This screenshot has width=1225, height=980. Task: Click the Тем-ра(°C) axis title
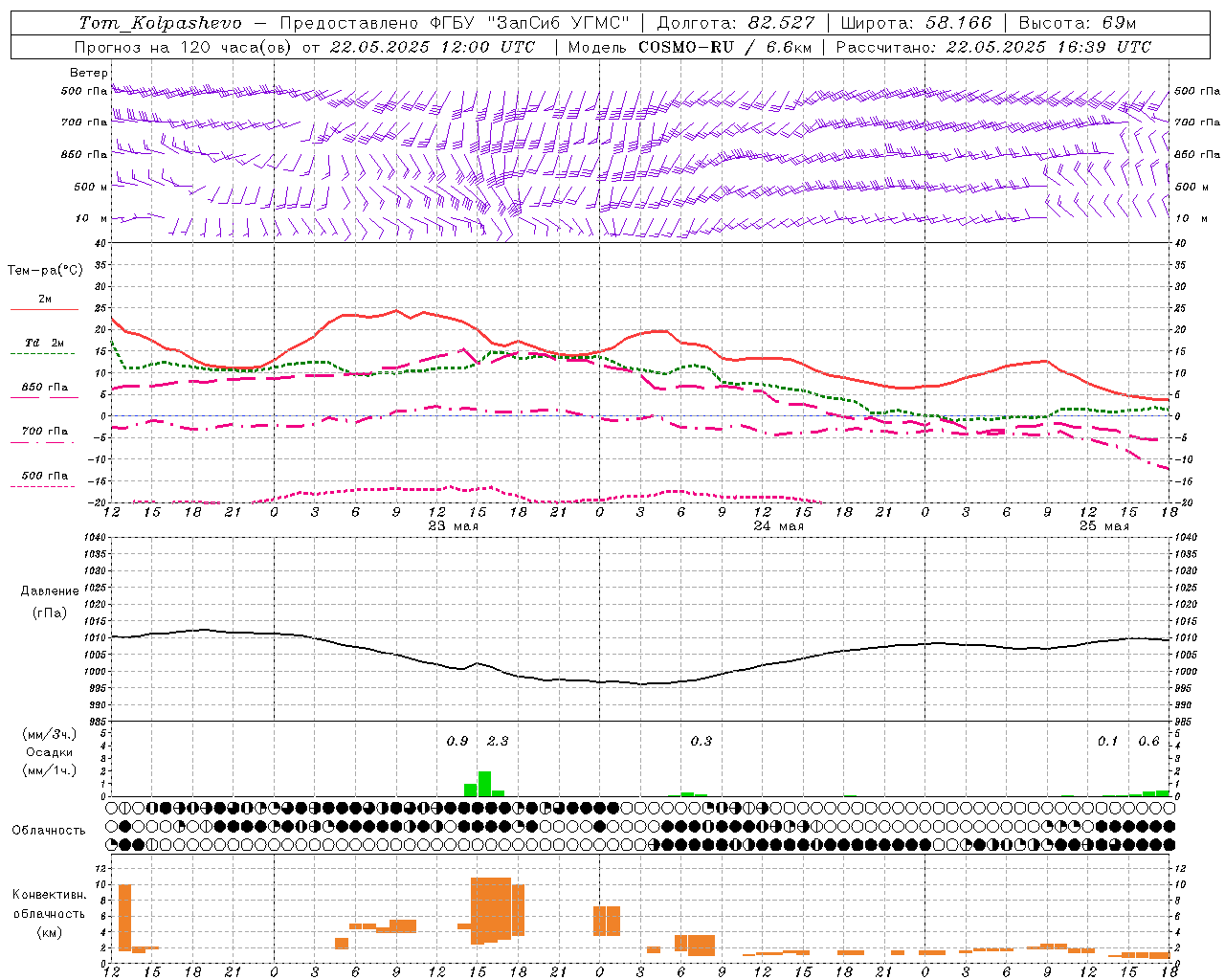pyautogui.click(x=45, y=271)
